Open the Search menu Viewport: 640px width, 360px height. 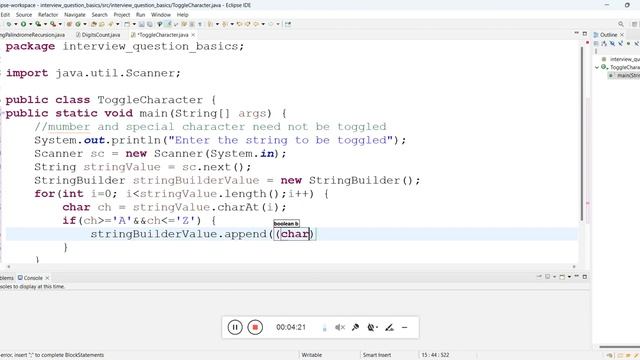click(x=99, y=15)
